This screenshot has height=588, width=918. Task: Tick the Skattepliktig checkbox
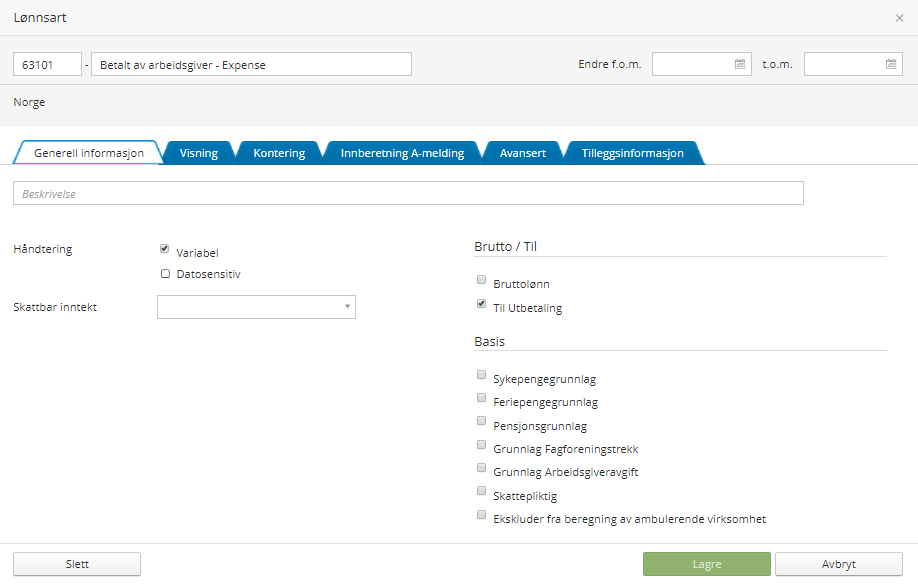point(481,491)
